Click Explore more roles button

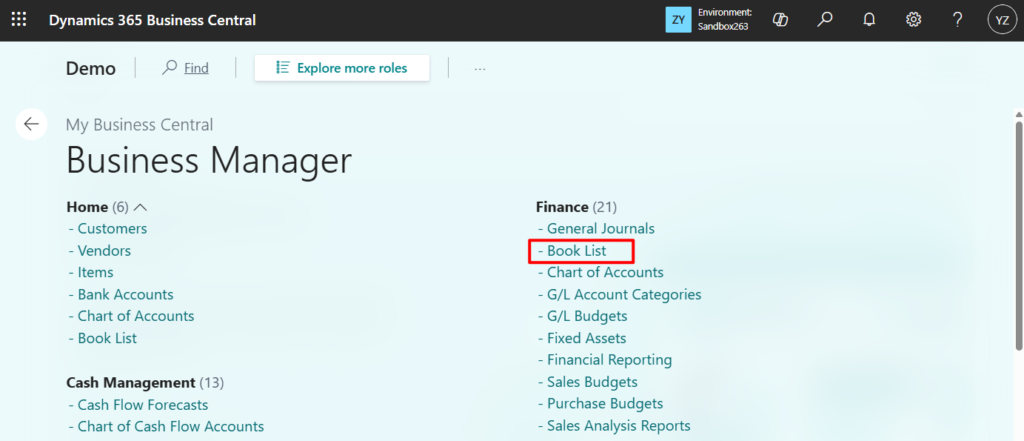342,68
